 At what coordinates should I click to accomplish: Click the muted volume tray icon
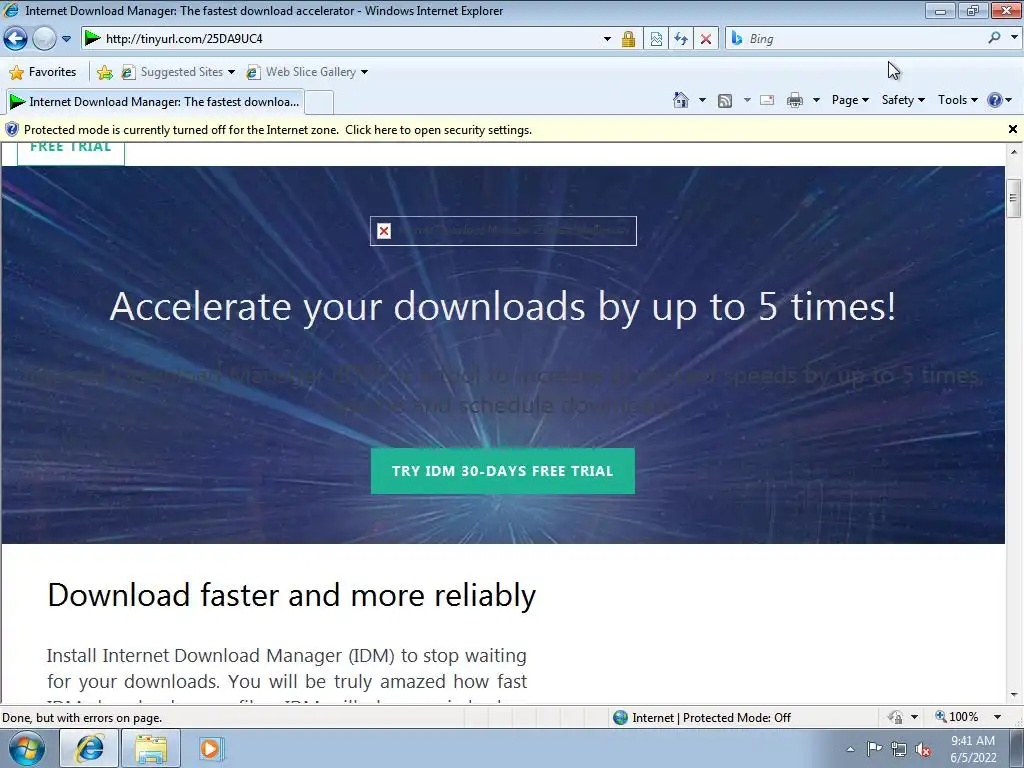(x=923, y=750)
